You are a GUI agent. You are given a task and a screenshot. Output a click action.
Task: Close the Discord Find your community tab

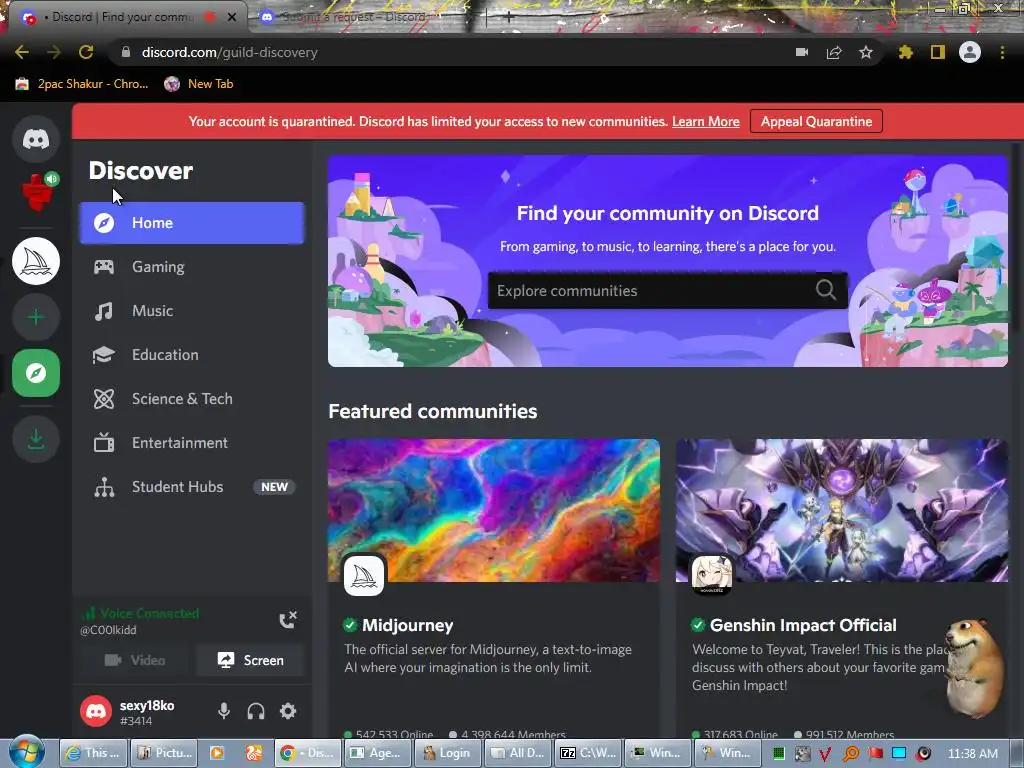click(232, 18)
